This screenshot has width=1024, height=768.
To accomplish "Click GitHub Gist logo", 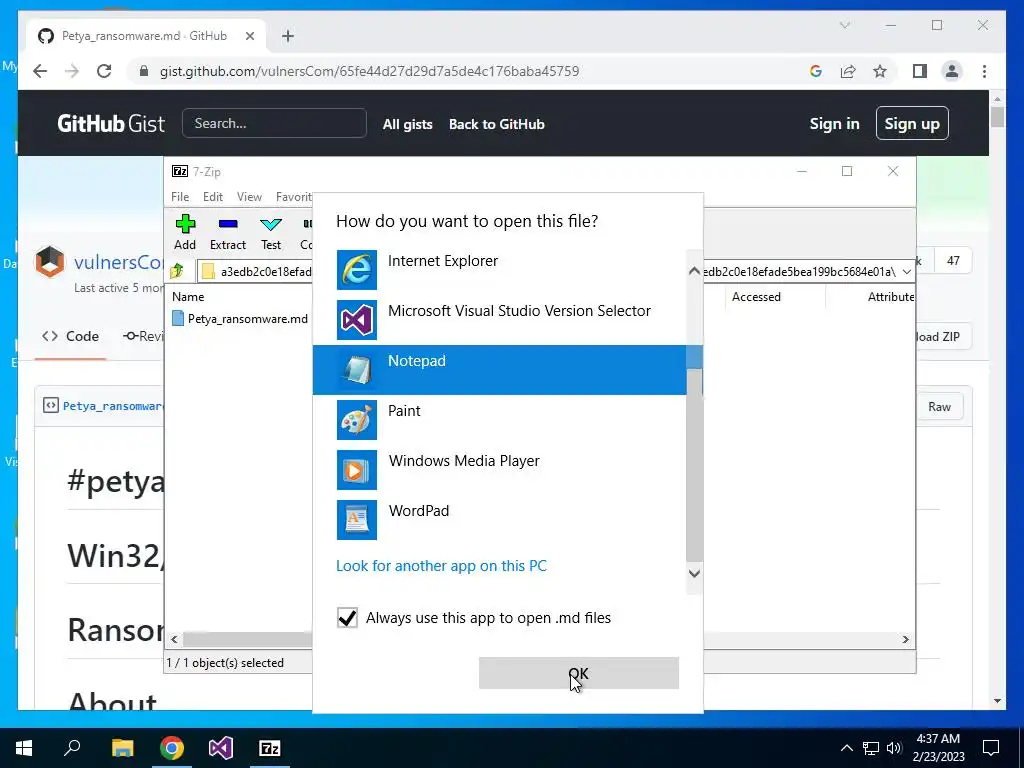I will coord(111,123).
